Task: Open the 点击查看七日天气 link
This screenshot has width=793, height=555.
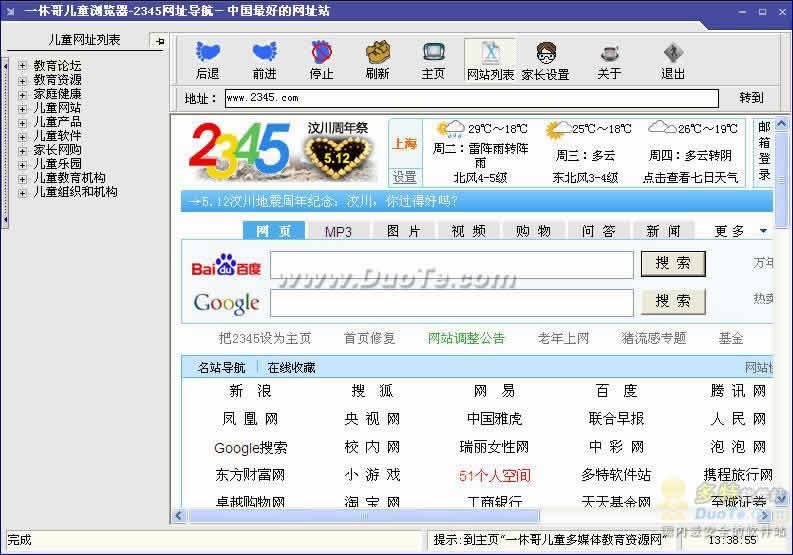Action: [x=690, y=178]
